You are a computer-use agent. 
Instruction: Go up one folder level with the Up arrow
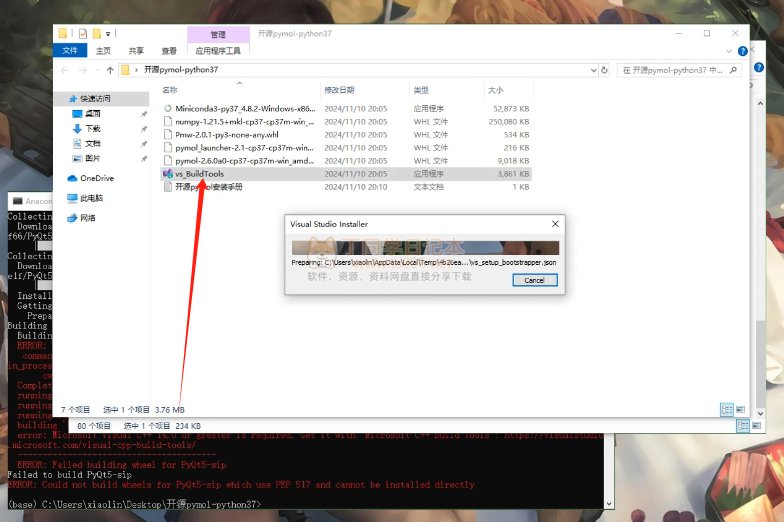(x=110, y=70)
